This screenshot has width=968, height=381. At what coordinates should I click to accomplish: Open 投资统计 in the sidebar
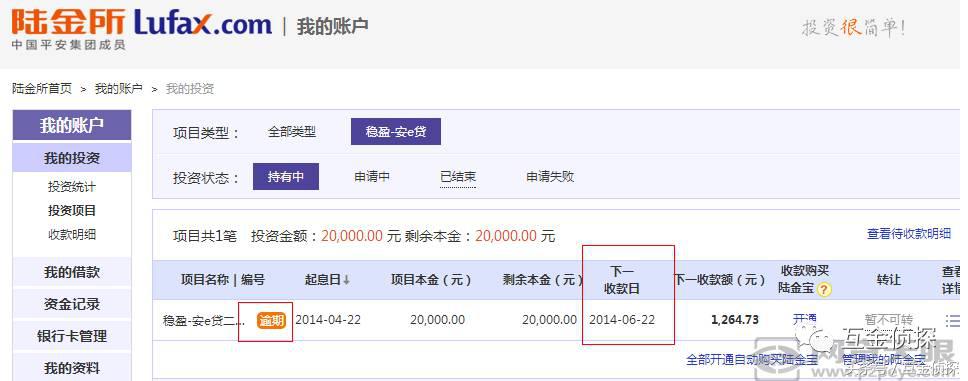pos(72,187)
